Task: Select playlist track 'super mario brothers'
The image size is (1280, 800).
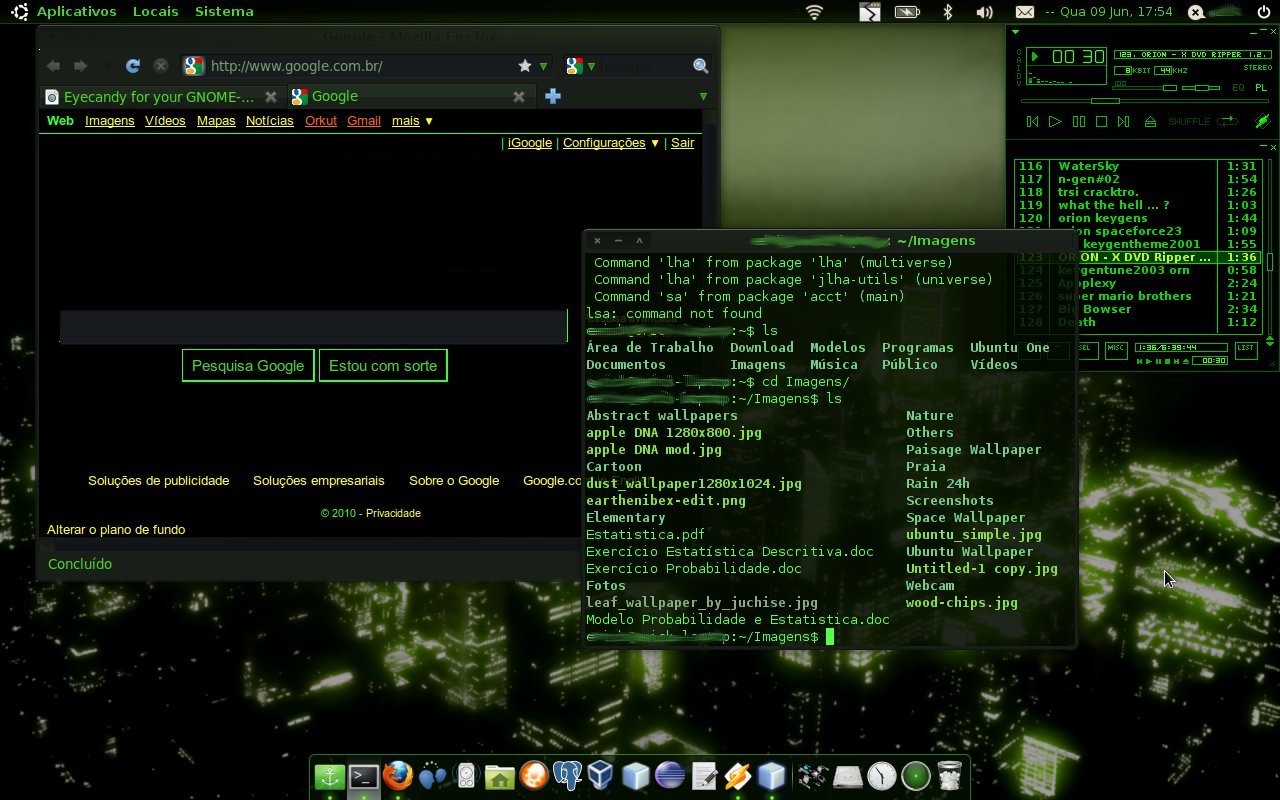Action: [x=1137, y=296]
